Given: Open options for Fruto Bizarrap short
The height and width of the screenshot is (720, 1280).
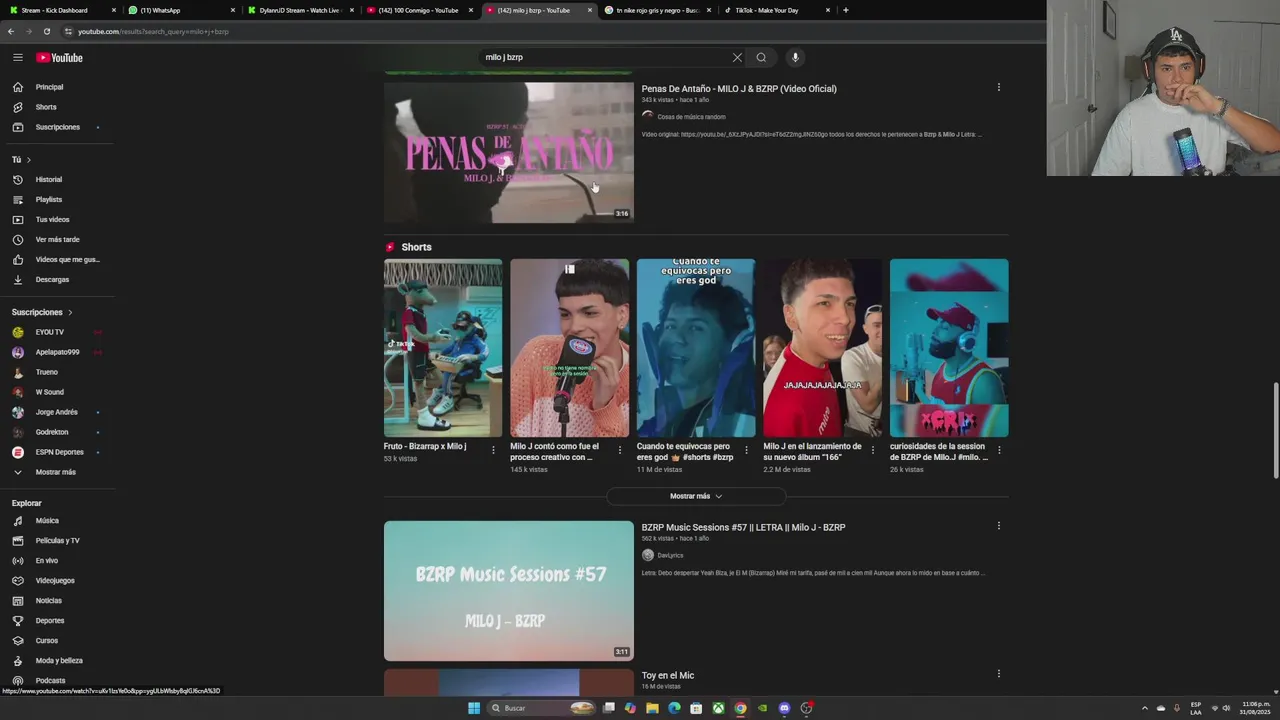Looking at the screenshot, I should pos(493,450).
